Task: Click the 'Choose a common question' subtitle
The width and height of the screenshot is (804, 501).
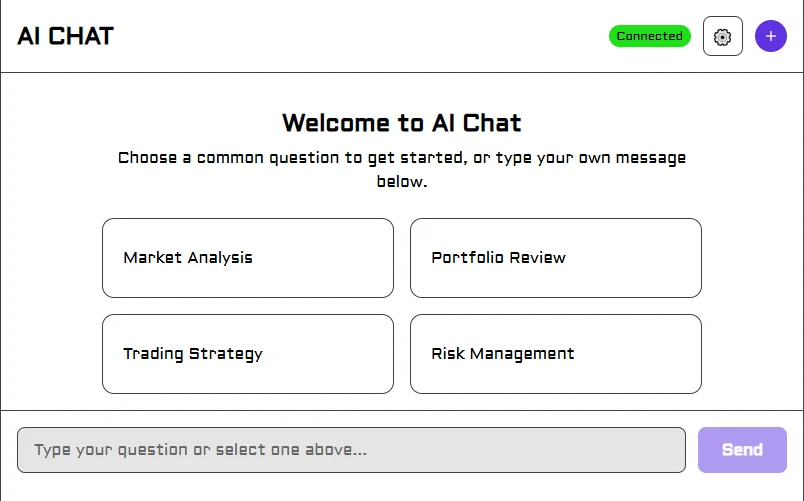Action: coord(401,158)
